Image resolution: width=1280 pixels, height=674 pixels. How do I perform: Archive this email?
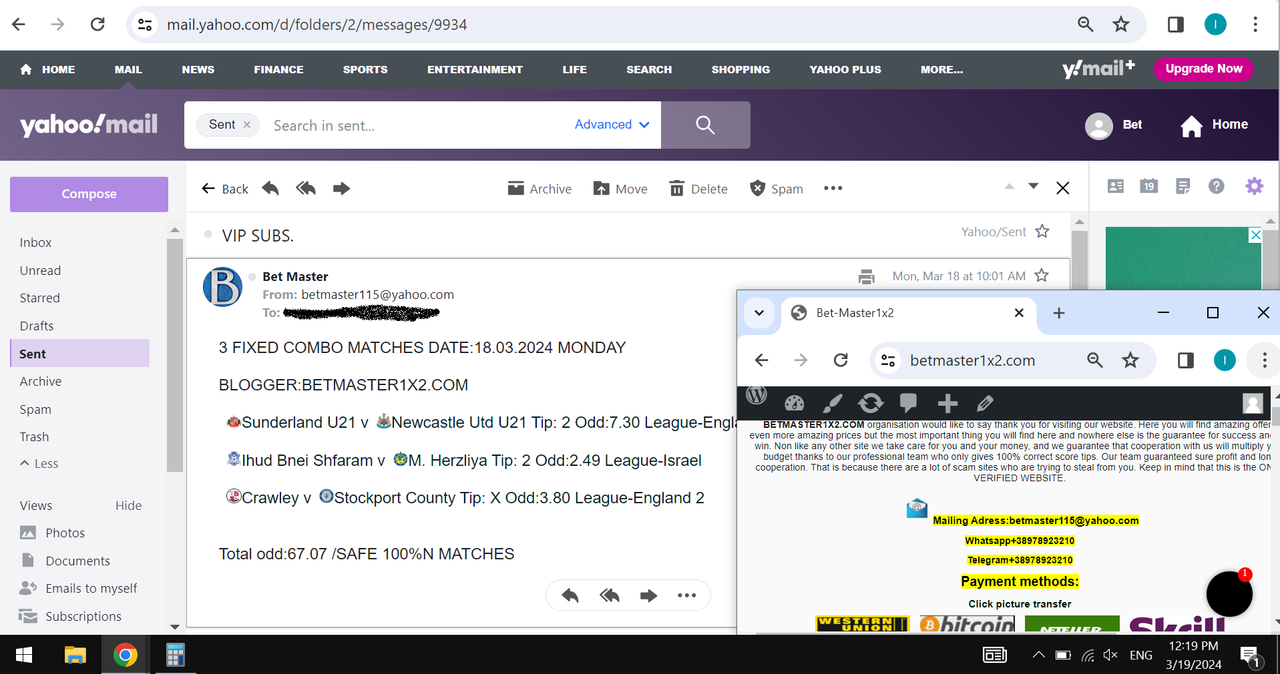pyautogui.click(x=539, y=188)
